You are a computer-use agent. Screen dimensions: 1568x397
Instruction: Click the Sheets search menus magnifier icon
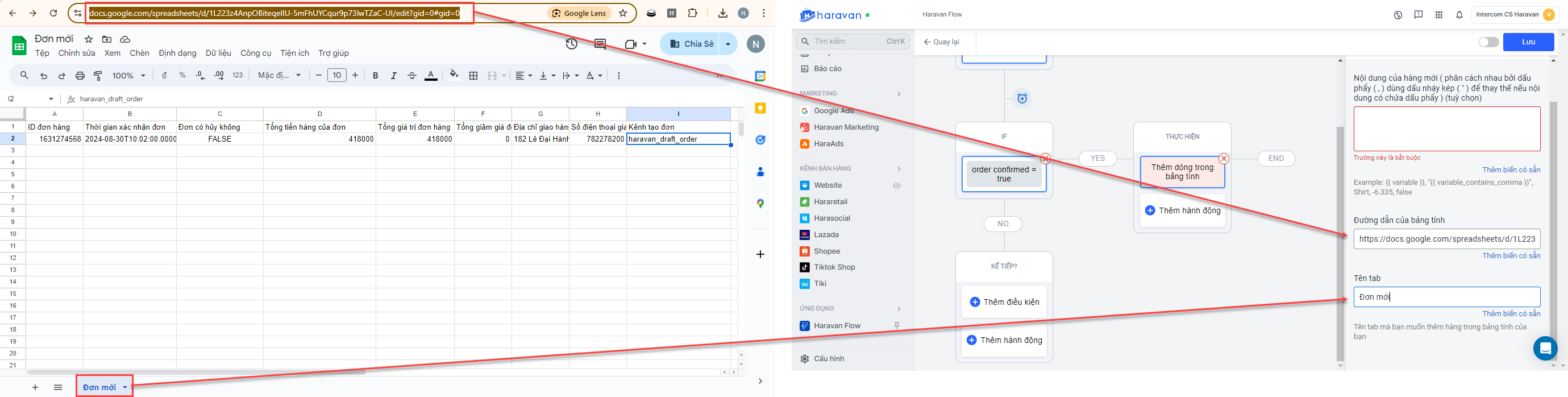click(x=24, y=76)
